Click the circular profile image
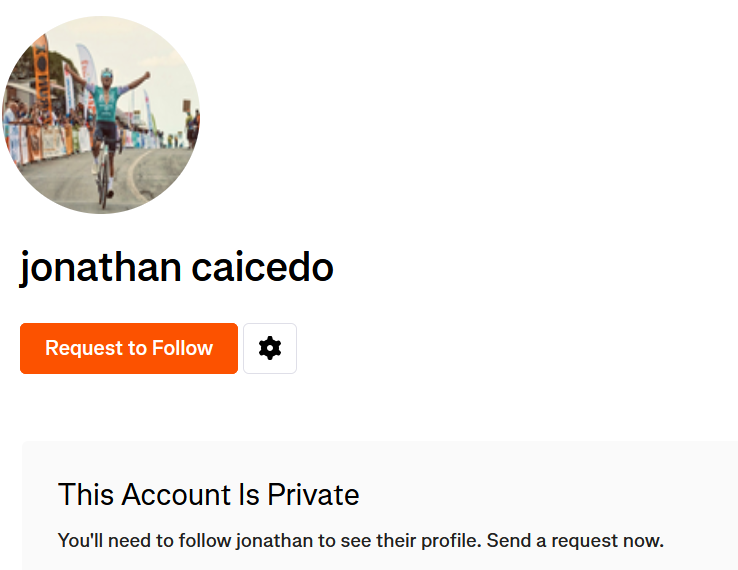This screenshot has width=738, height=570. [x=100, y=114]
